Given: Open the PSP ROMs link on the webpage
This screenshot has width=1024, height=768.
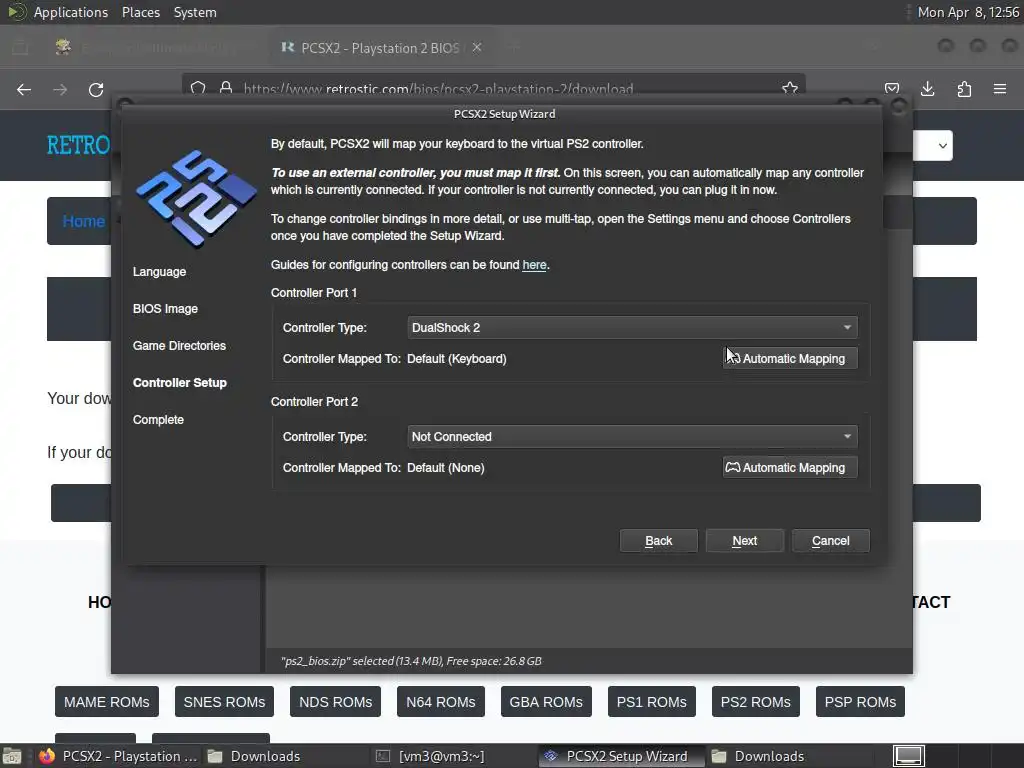Looking at the screenshot, I should [860, 702].
